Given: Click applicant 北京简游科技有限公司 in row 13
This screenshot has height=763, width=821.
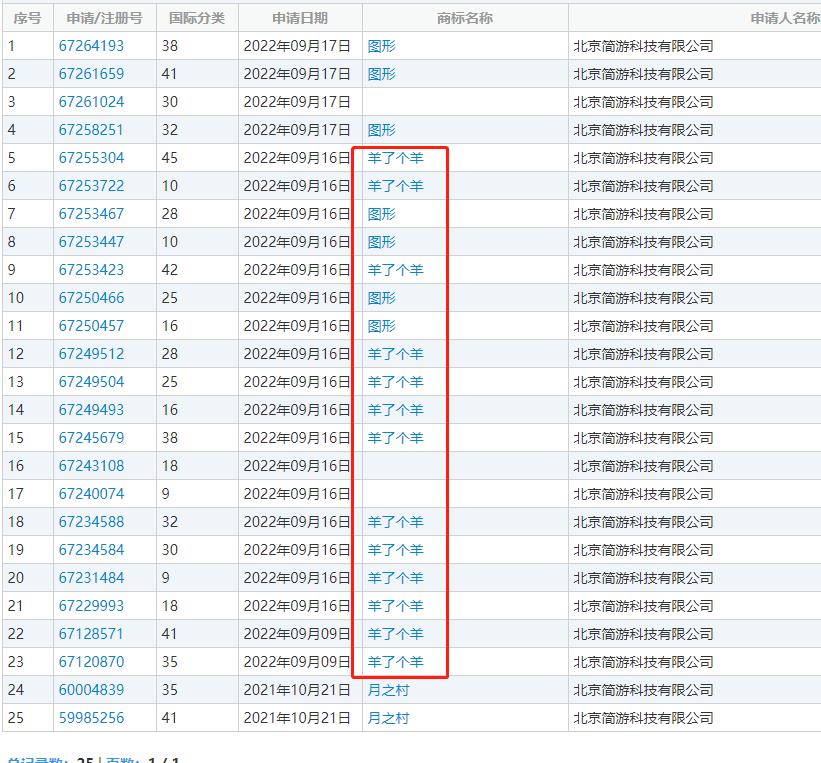Looking at the screenshot, I should [x=644, y=382].
